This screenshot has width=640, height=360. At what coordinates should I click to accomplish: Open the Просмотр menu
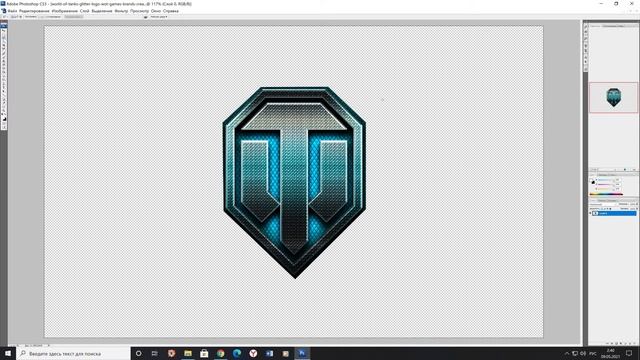(140, 11)
